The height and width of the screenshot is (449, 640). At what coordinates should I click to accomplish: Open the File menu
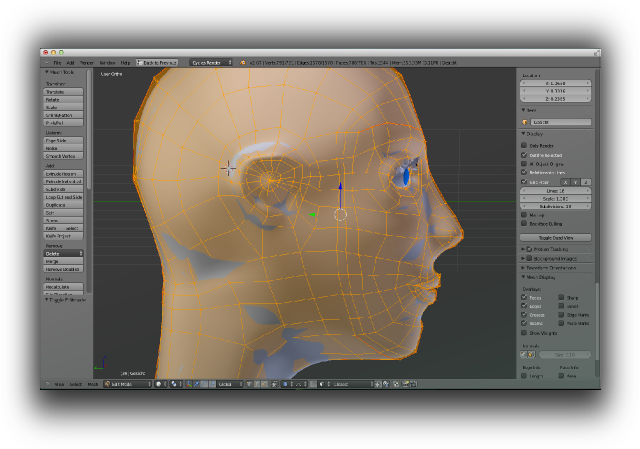(x=58, y=62)
